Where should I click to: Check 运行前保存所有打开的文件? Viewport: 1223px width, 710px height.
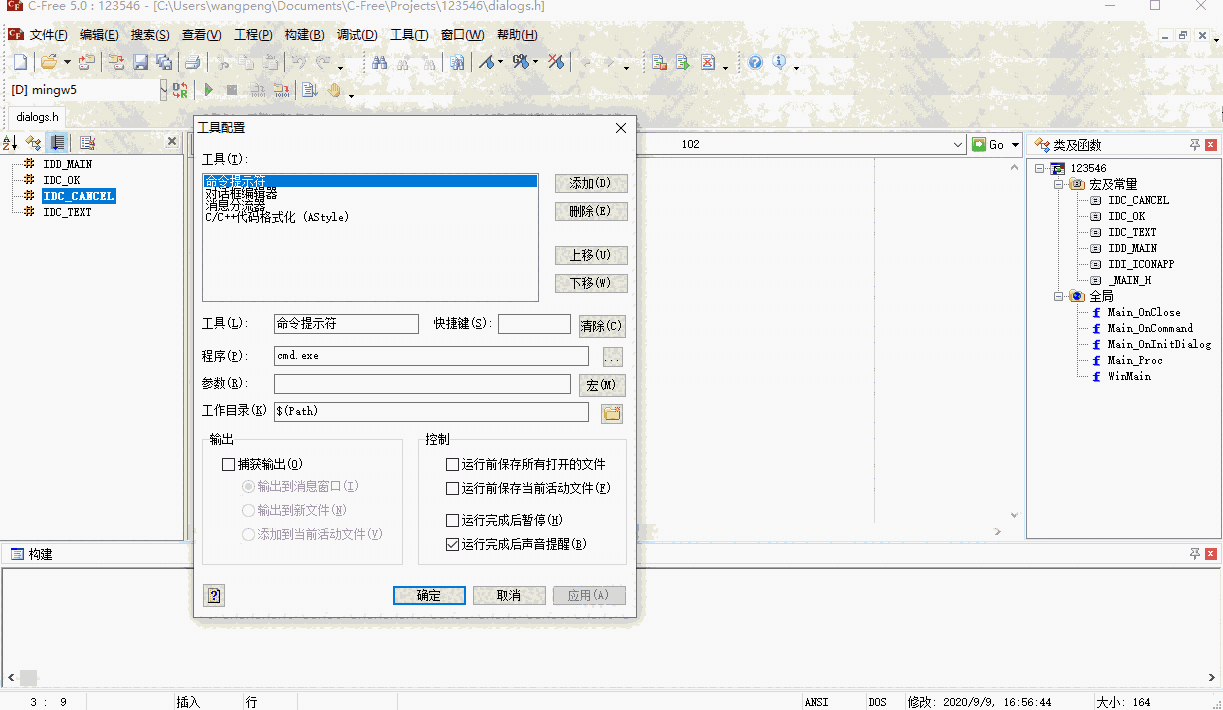pos(452,464)
